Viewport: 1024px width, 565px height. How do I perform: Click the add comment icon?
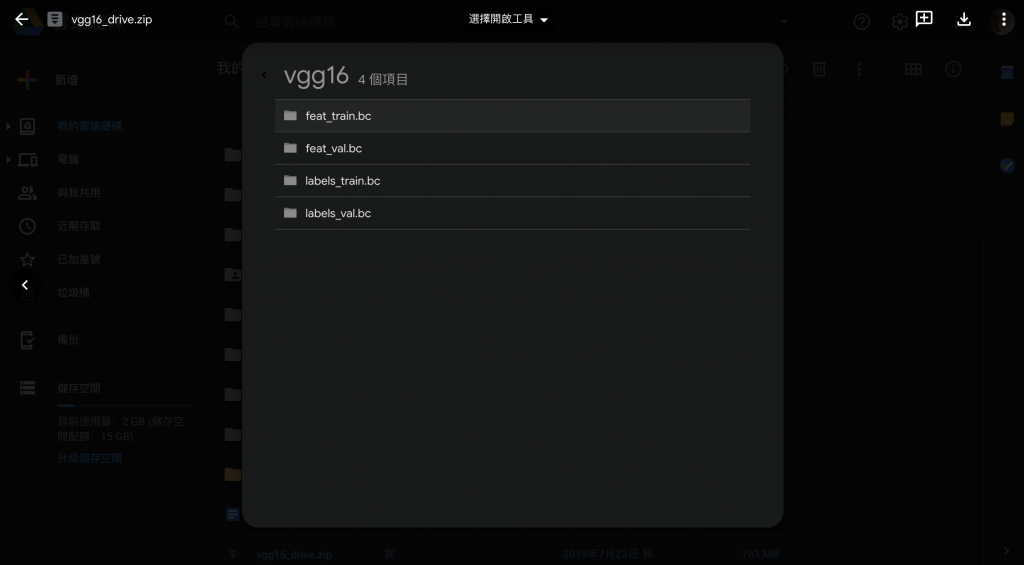(x=924, y=19)
